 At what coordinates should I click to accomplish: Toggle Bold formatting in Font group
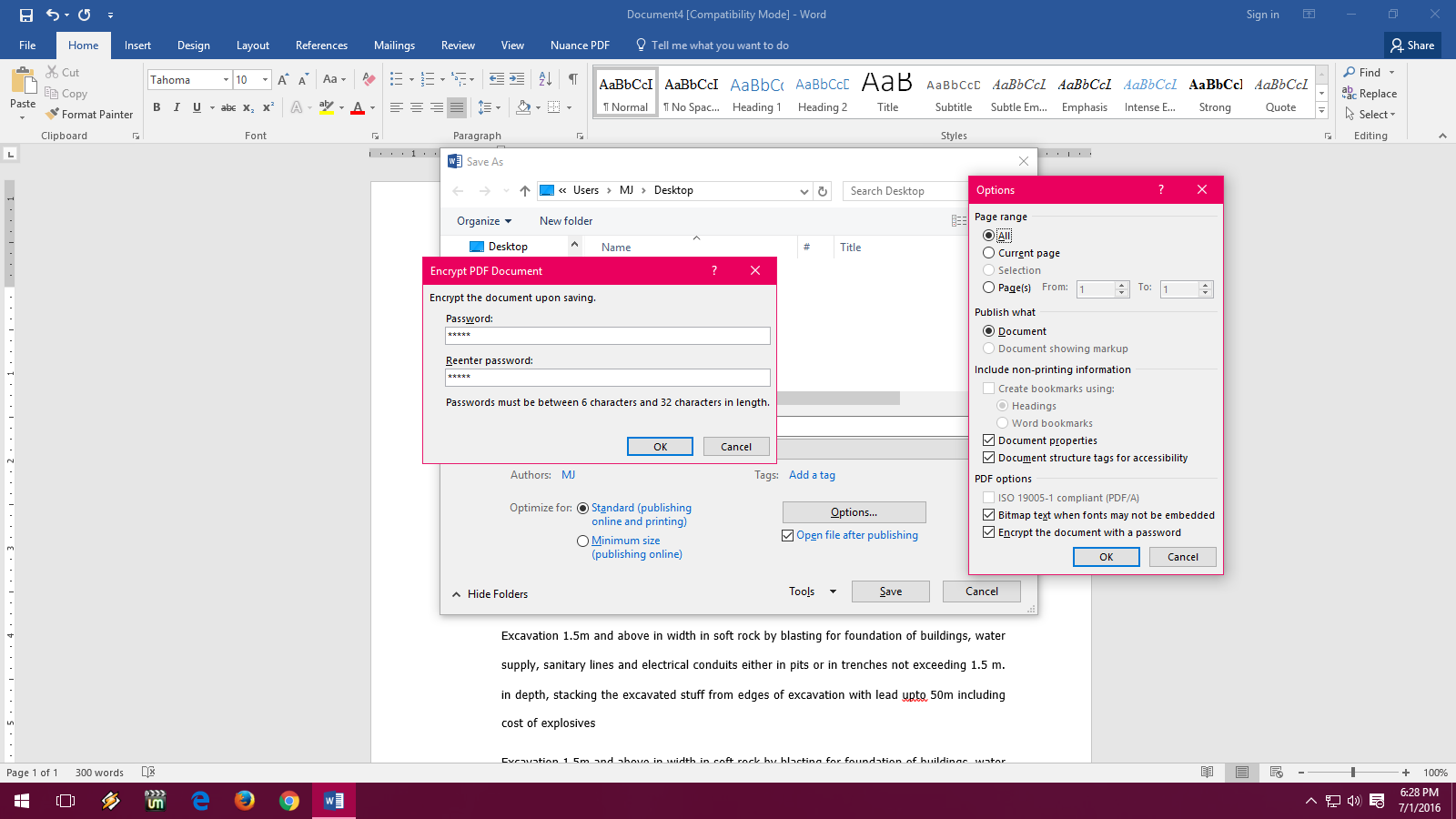tap(157, 107)
